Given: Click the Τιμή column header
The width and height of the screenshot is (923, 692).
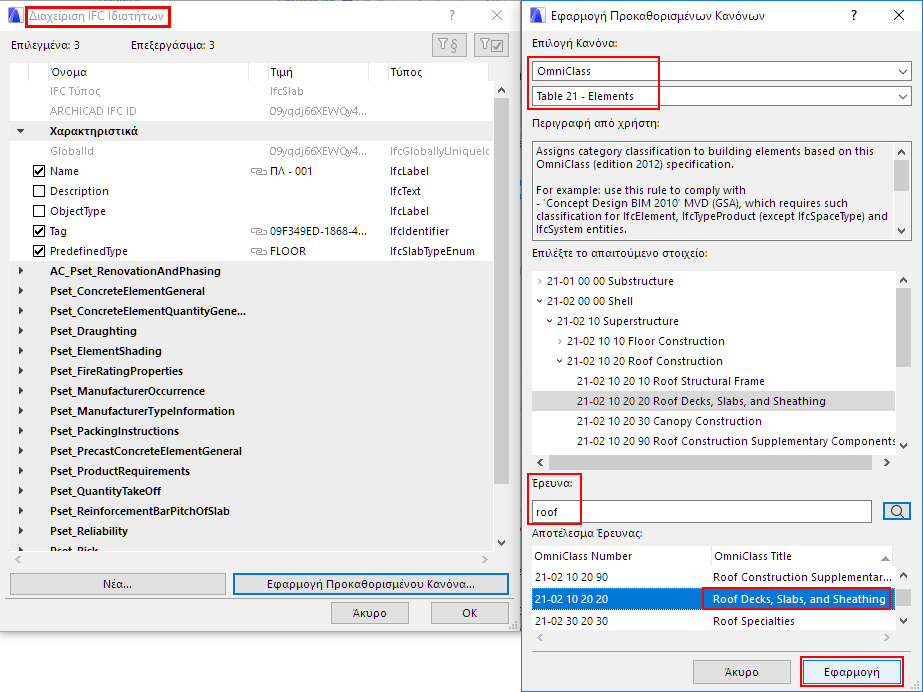Looking at the screenshot, I should pos(318,72).
